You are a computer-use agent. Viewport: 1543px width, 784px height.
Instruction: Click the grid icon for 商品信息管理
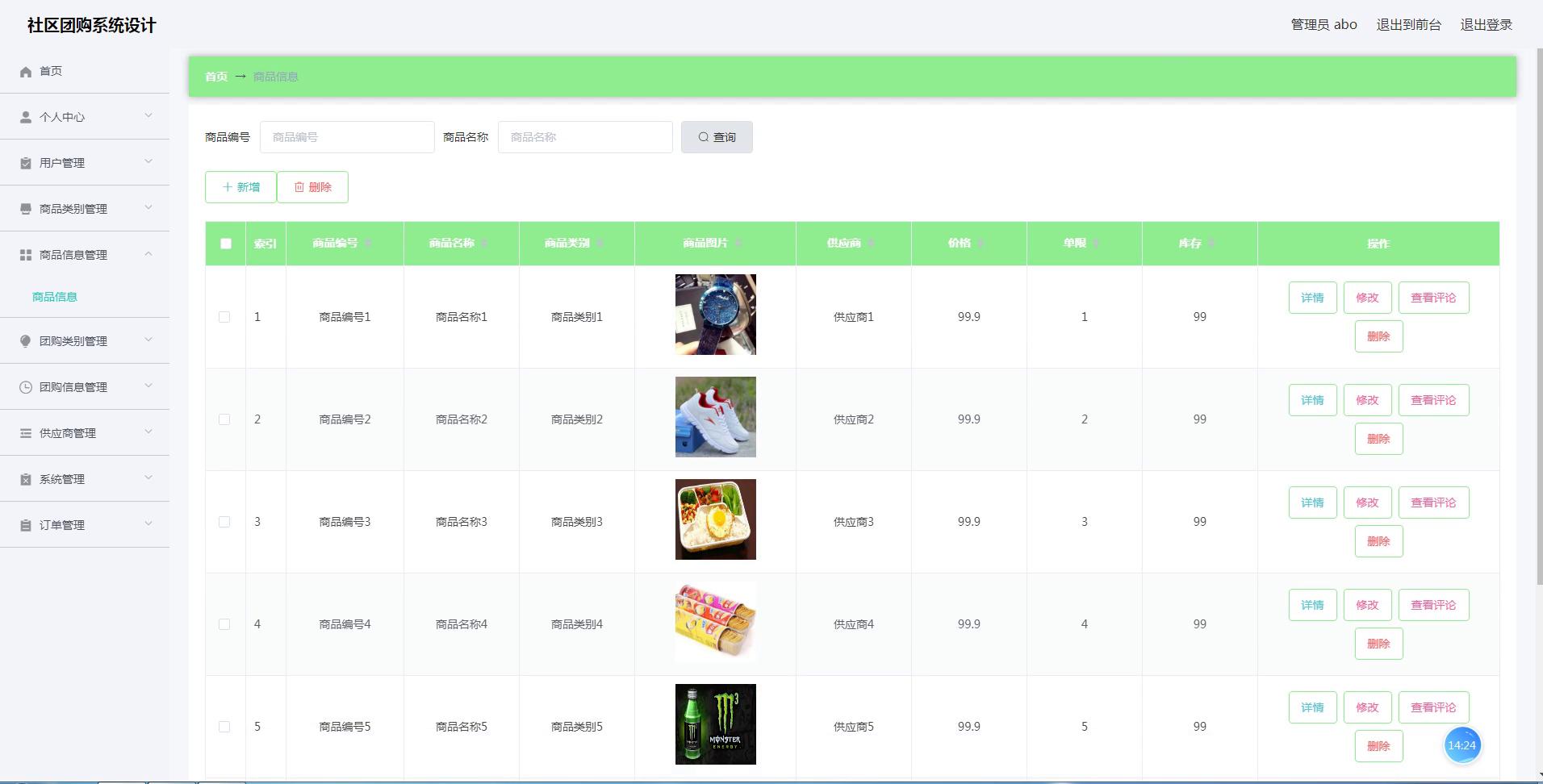(x=26, y=255)
